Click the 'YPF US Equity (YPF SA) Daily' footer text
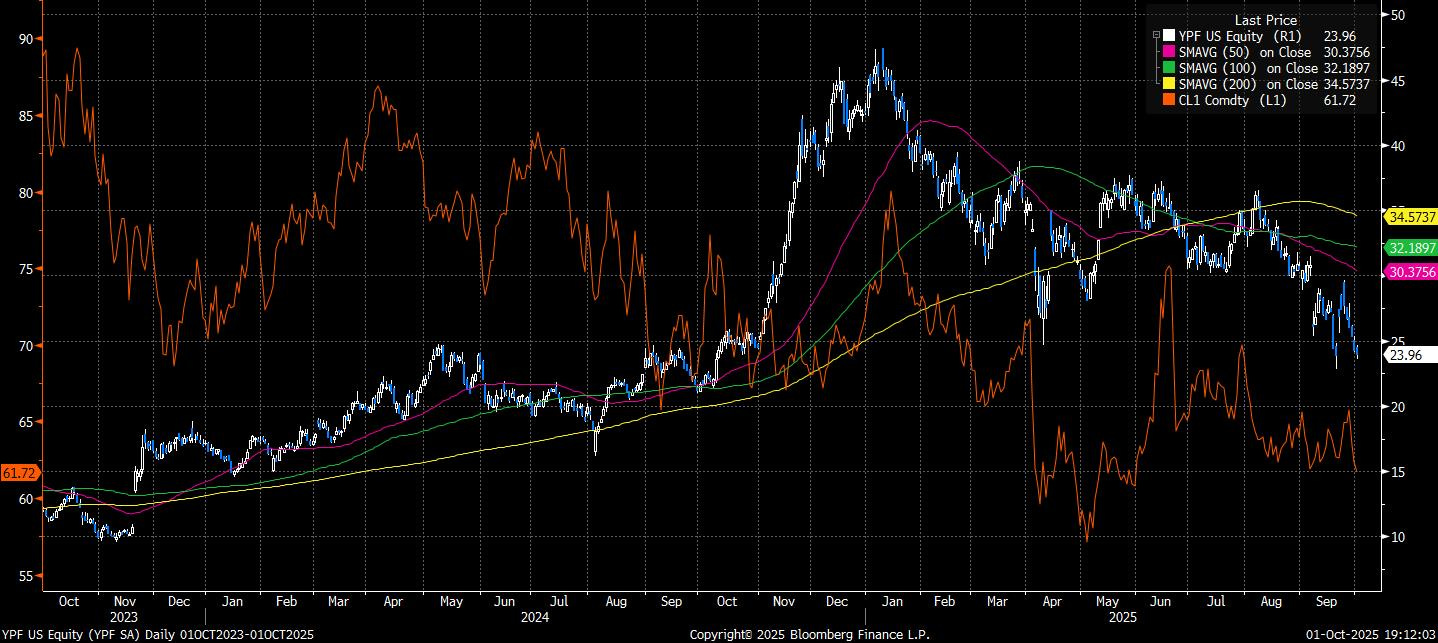This screenshot has width=1438, height=643. [89, 635]
